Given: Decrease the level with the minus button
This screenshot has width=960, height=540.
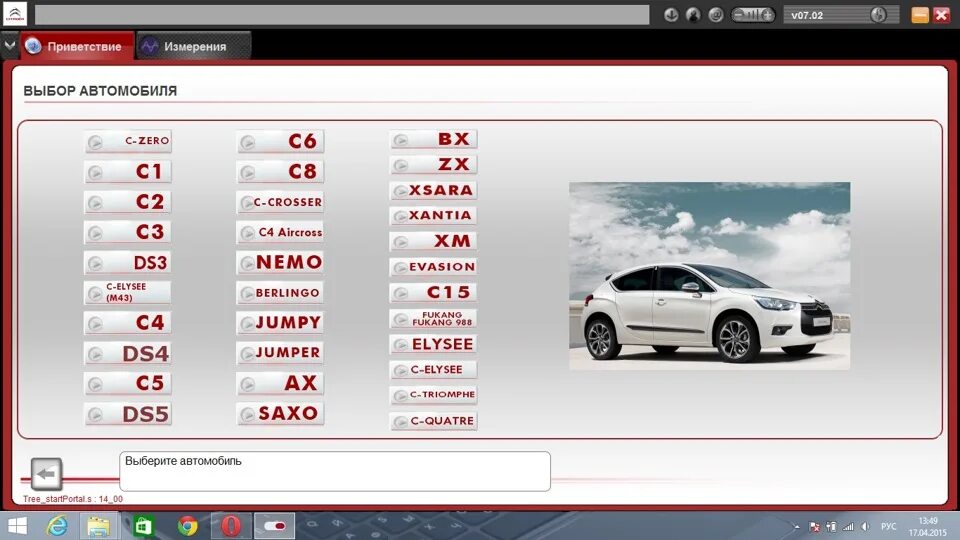Looking at the screenshot, I should (x=740, y=15).
